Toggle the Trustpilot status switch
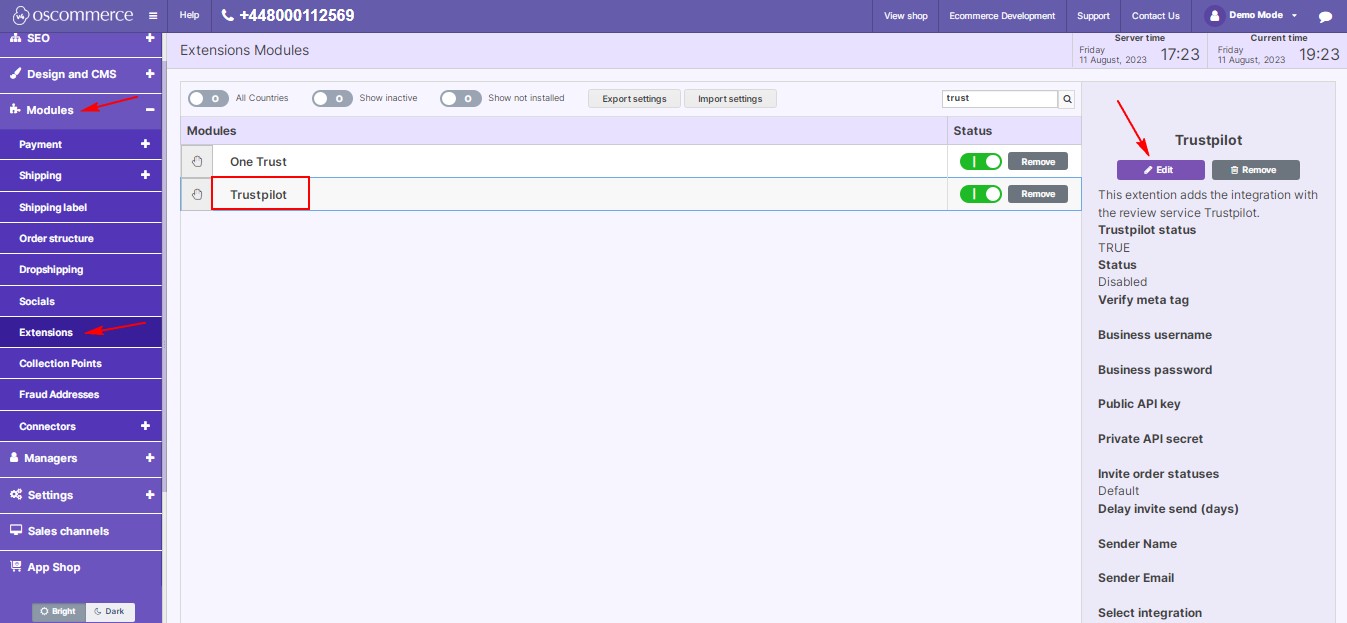This screenshot has width=1347, height=623. (x=980, y=194)
